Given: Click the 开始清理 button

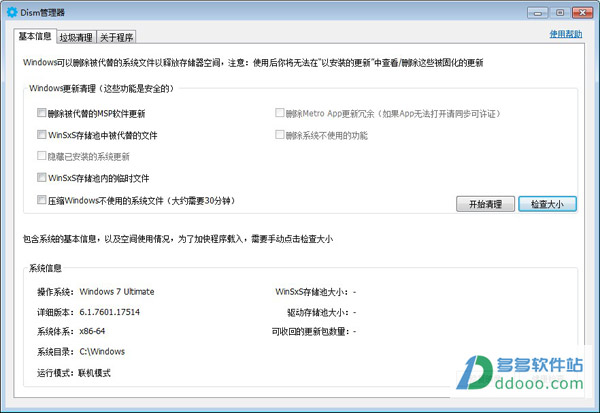Looking at the screenshot, I should (485, 204).
